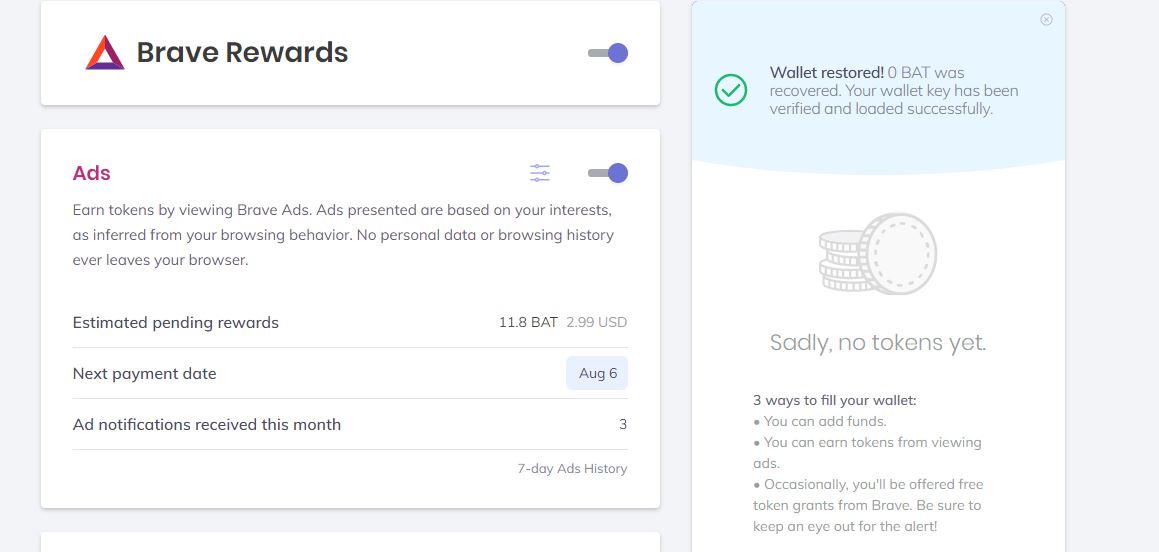Disable the main Brave Rewards switch
Screen dimensions: 1159x552
tap(608, 53)
